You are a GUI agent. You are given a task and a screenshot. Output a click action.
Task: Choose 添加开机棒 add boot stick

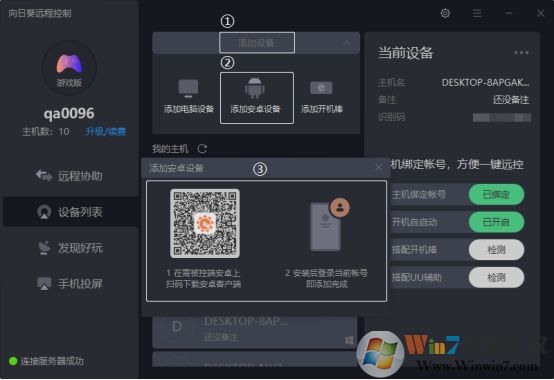[x=322, y=97]
